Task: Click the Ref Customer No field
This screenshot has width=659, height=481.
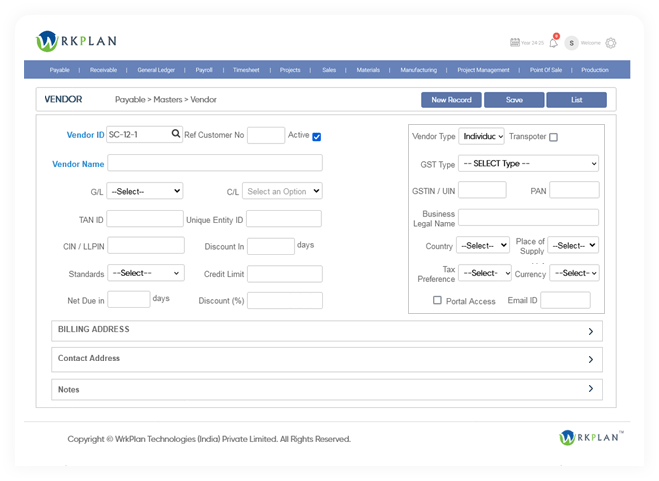Action: click(266, 135)
